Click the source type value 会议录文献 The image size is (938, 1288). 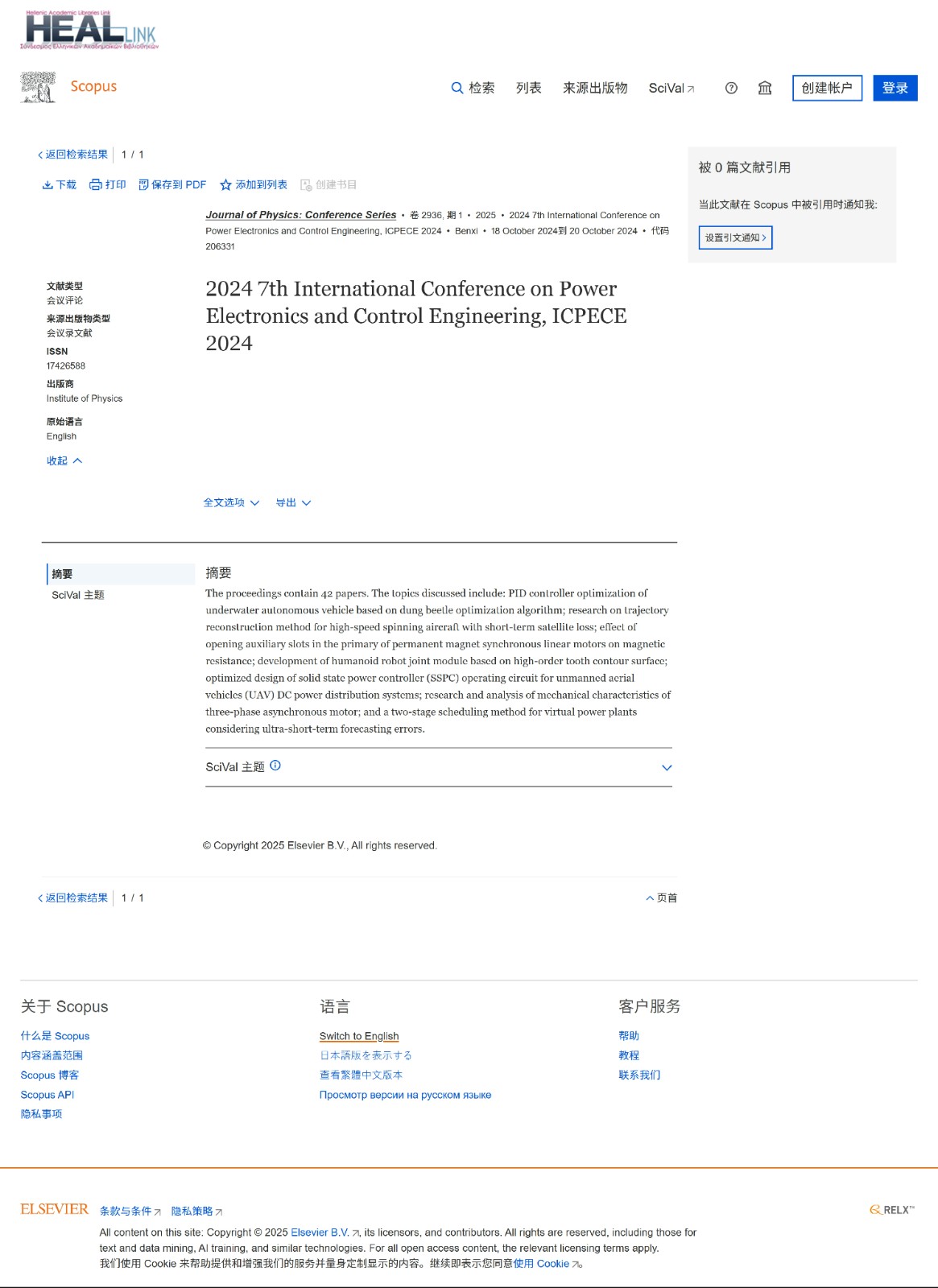69,333
